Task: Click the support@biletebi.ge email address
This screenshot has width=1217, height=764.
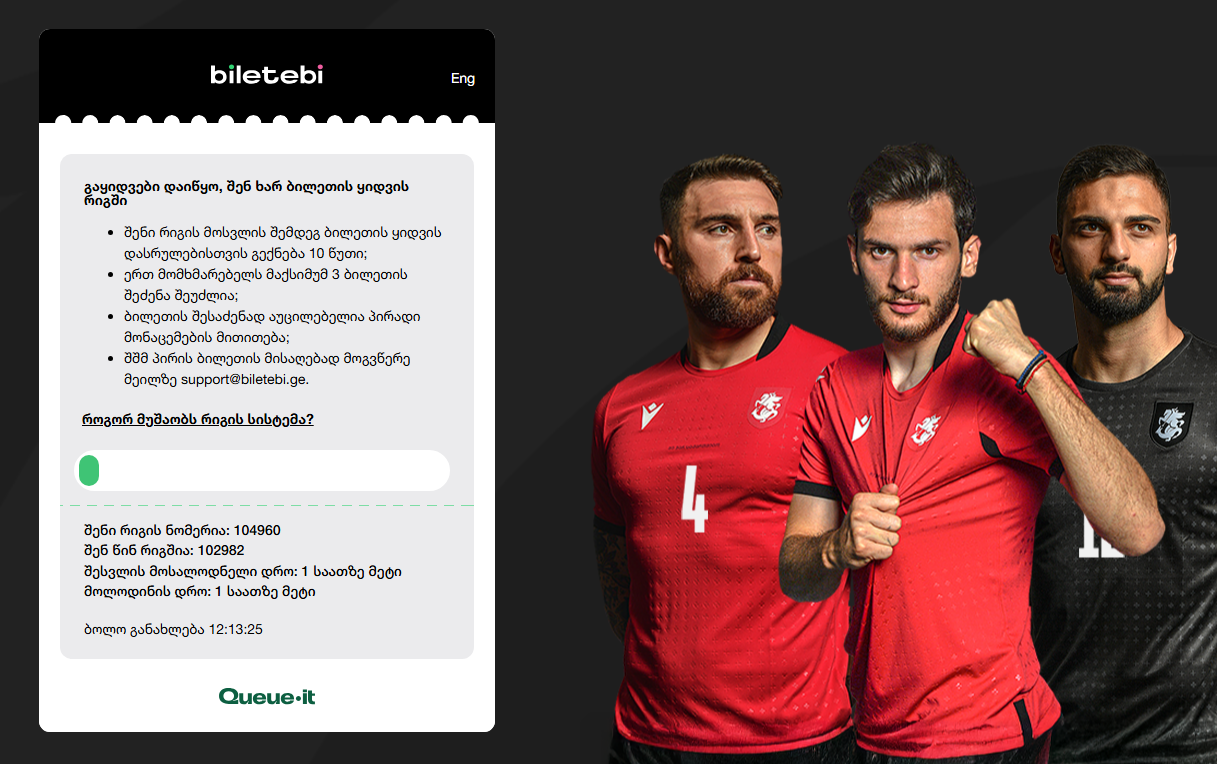Action: pyautogui.click(x=245, y=379)
